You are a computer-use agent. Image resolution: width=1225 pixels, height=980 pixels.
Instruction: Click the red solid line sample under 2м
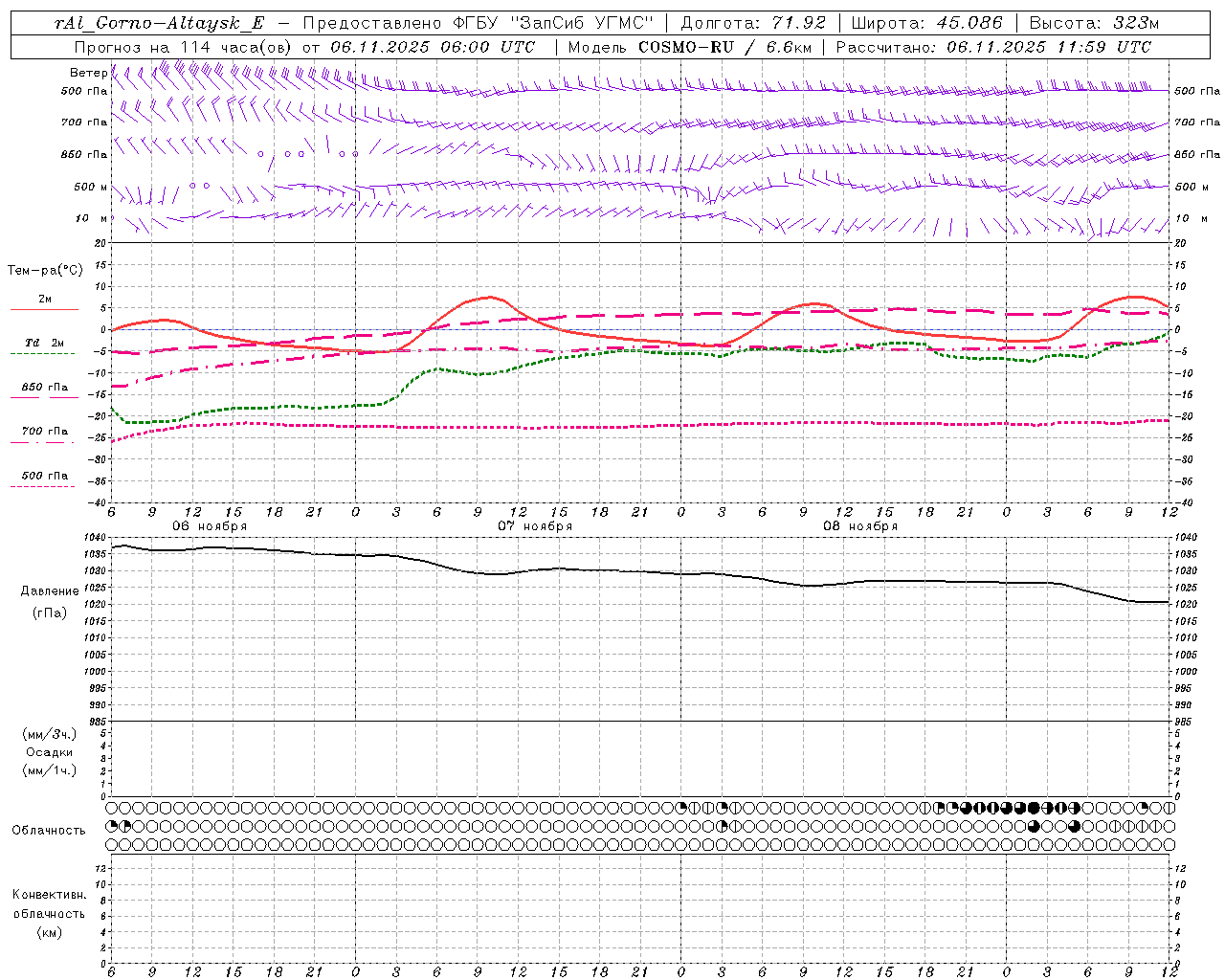point(44,309)
